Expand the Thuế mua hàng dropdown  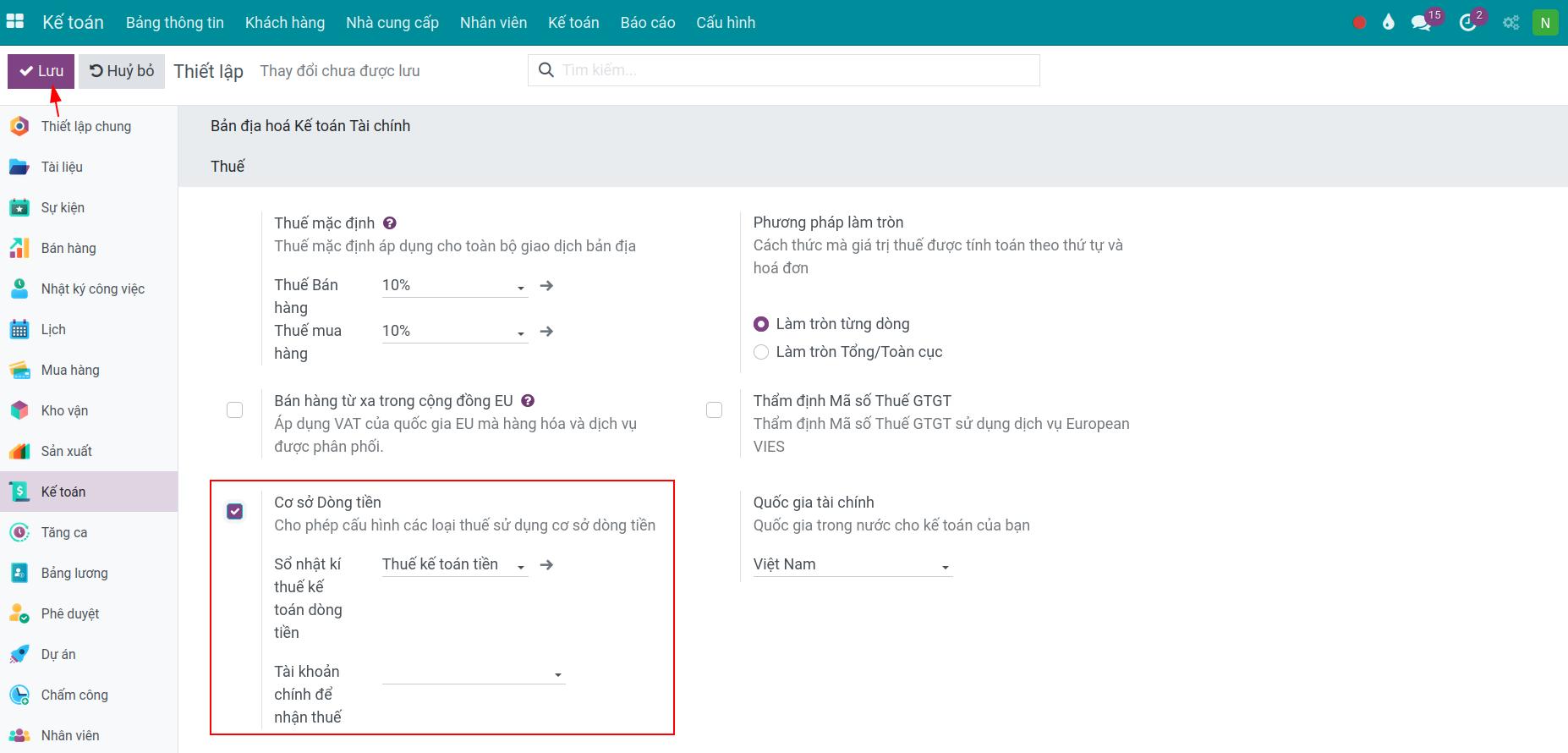(454, 332)
